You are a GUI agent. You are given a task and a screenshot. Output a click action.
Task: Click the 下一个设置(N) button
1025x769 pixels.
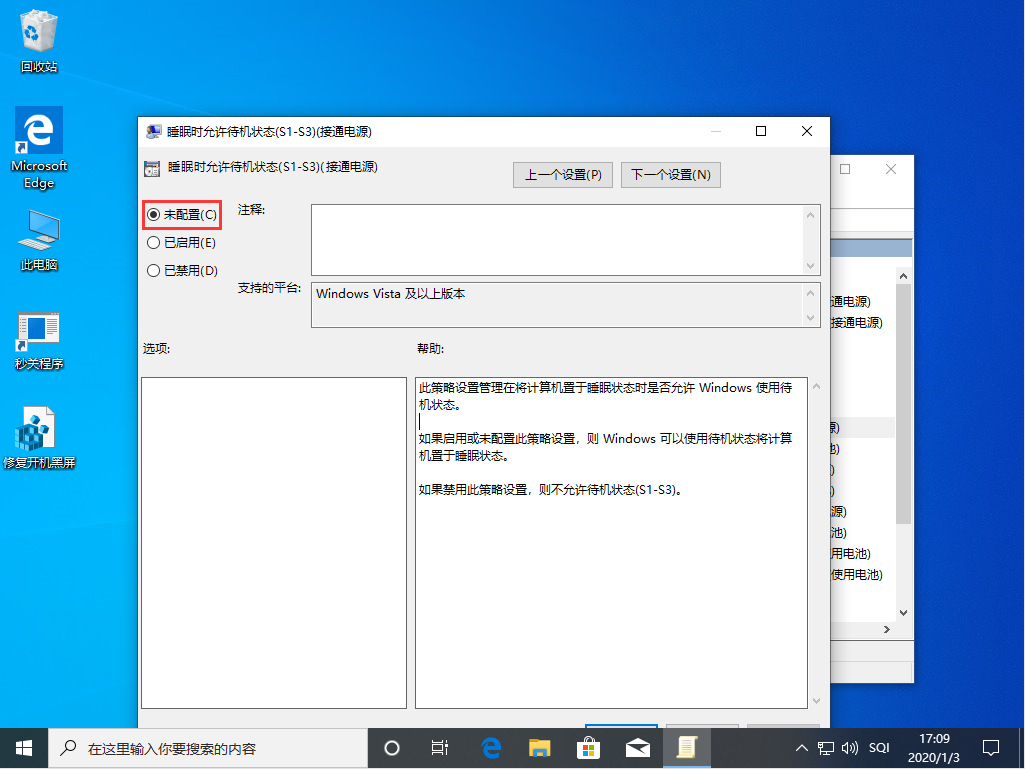pos(670,174)
